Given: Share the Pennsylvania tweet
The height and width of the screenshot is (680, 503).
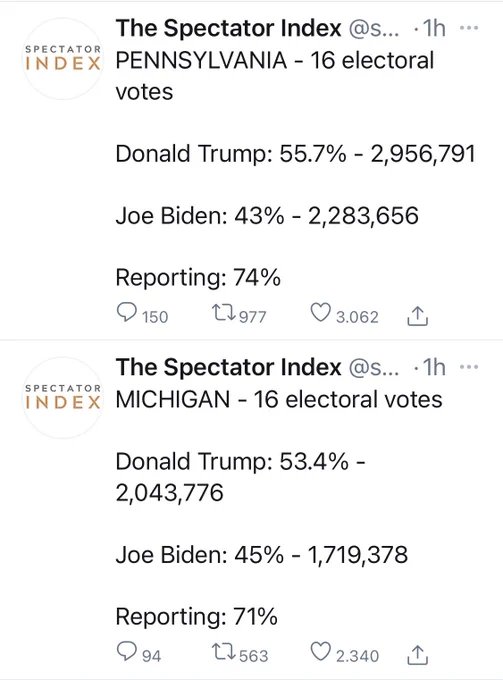Looking at the screenshot, I should [418, 316].
